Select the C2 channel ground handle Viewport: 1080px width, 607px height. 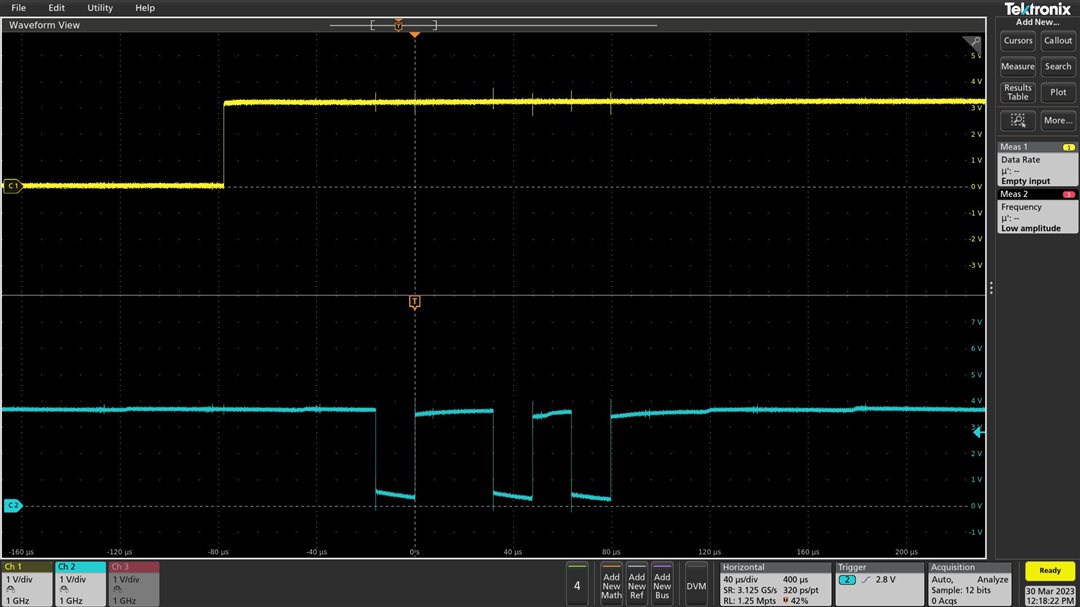pos(12,506)
